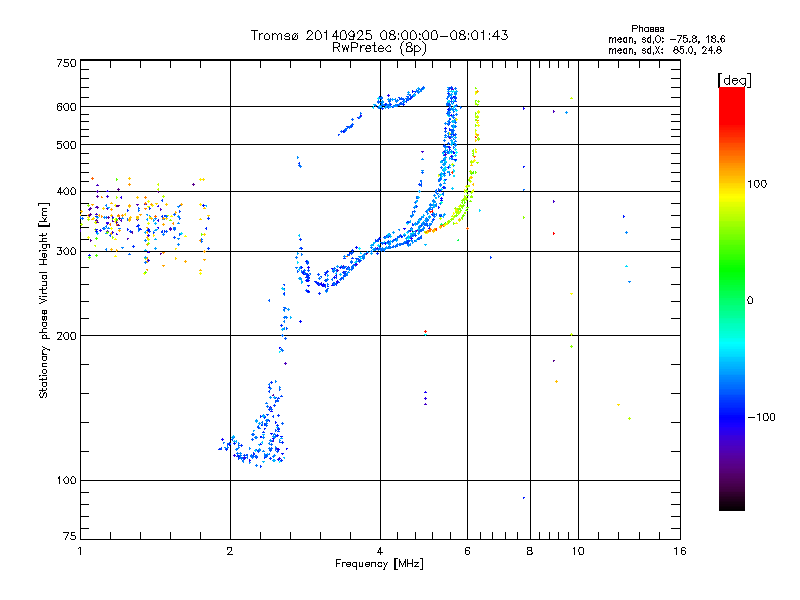The height and width of the screenshot is (600, 800).
Task: Click the plot title 'Tromsø 20140925 08:00:00-08:01:43'
Action: point(379,35)
